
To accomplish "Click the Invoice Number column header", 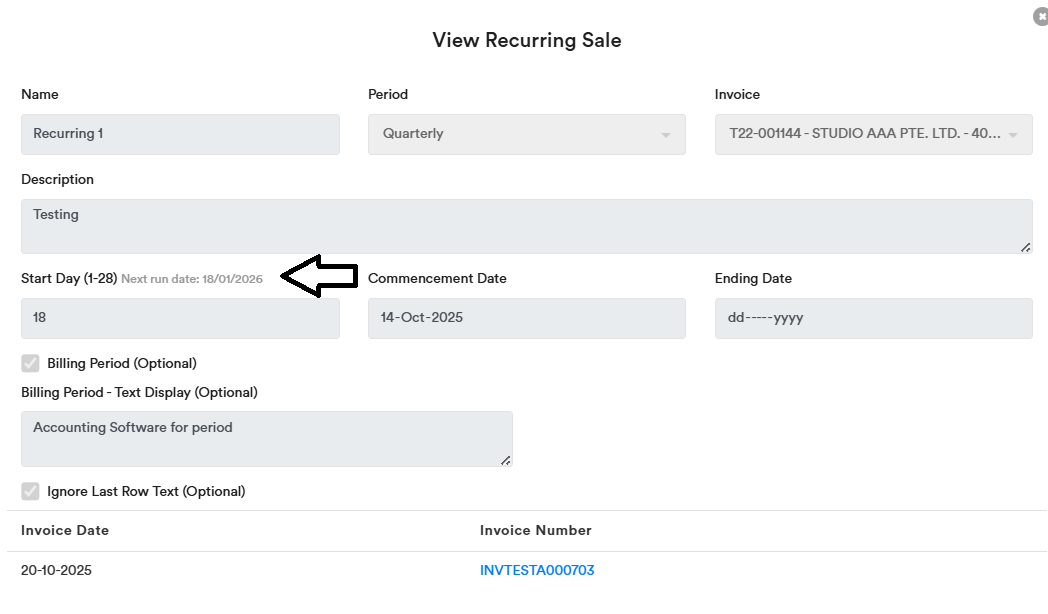I will point(536,530).
